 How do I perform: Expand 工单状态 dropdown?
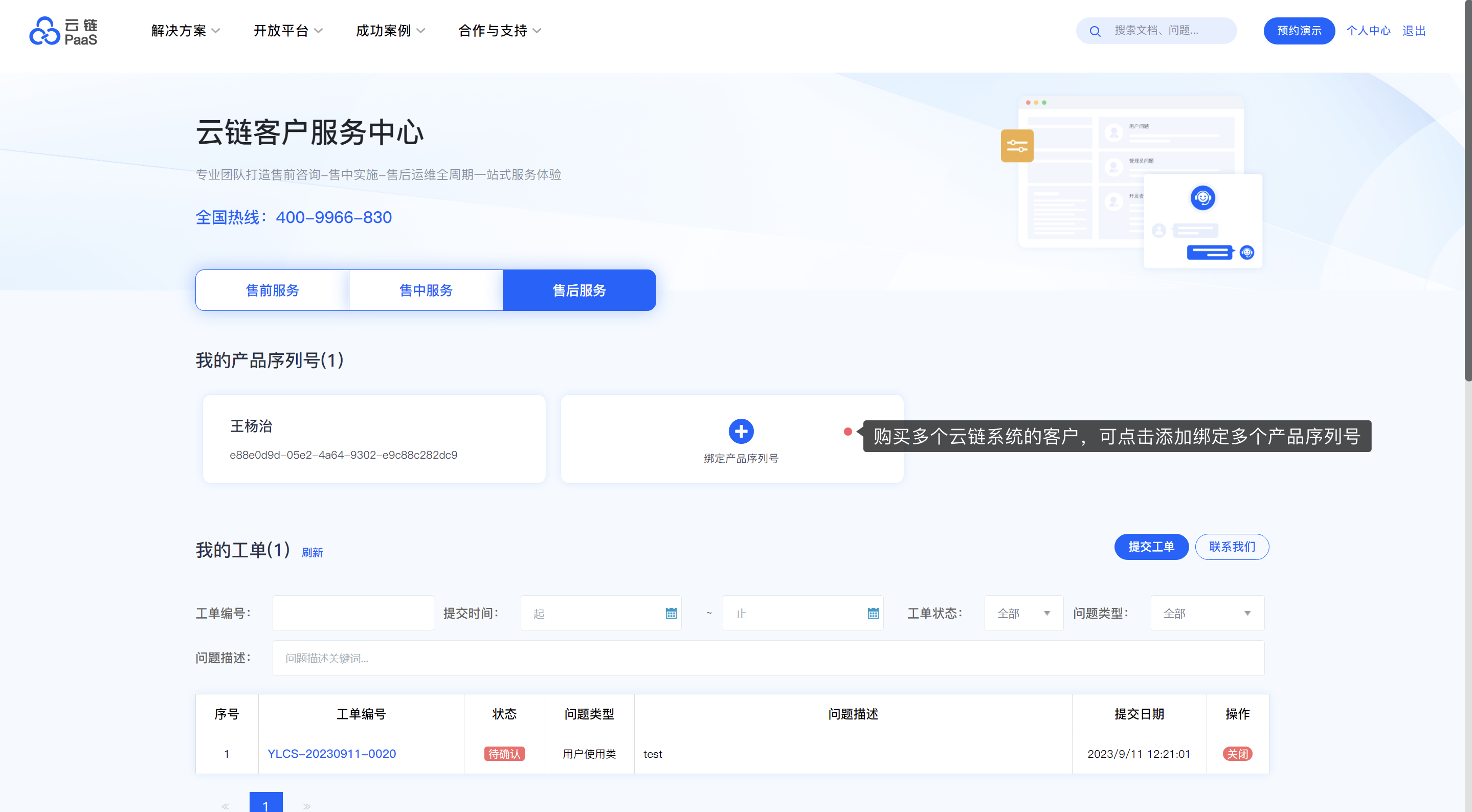click(1023, 613)
